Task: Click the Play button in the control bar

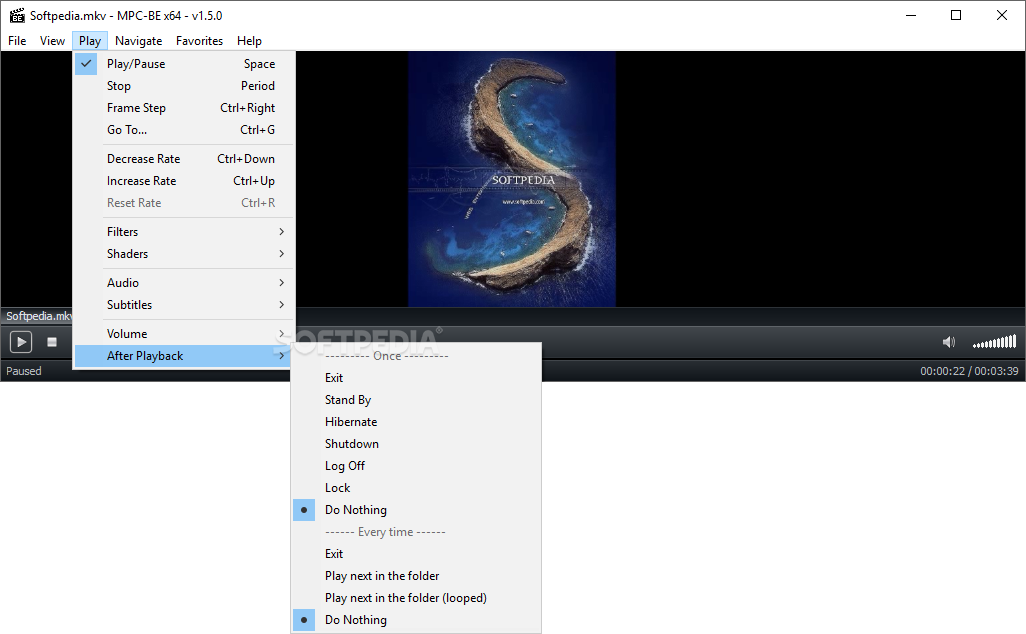Action: tap(21, 342)
